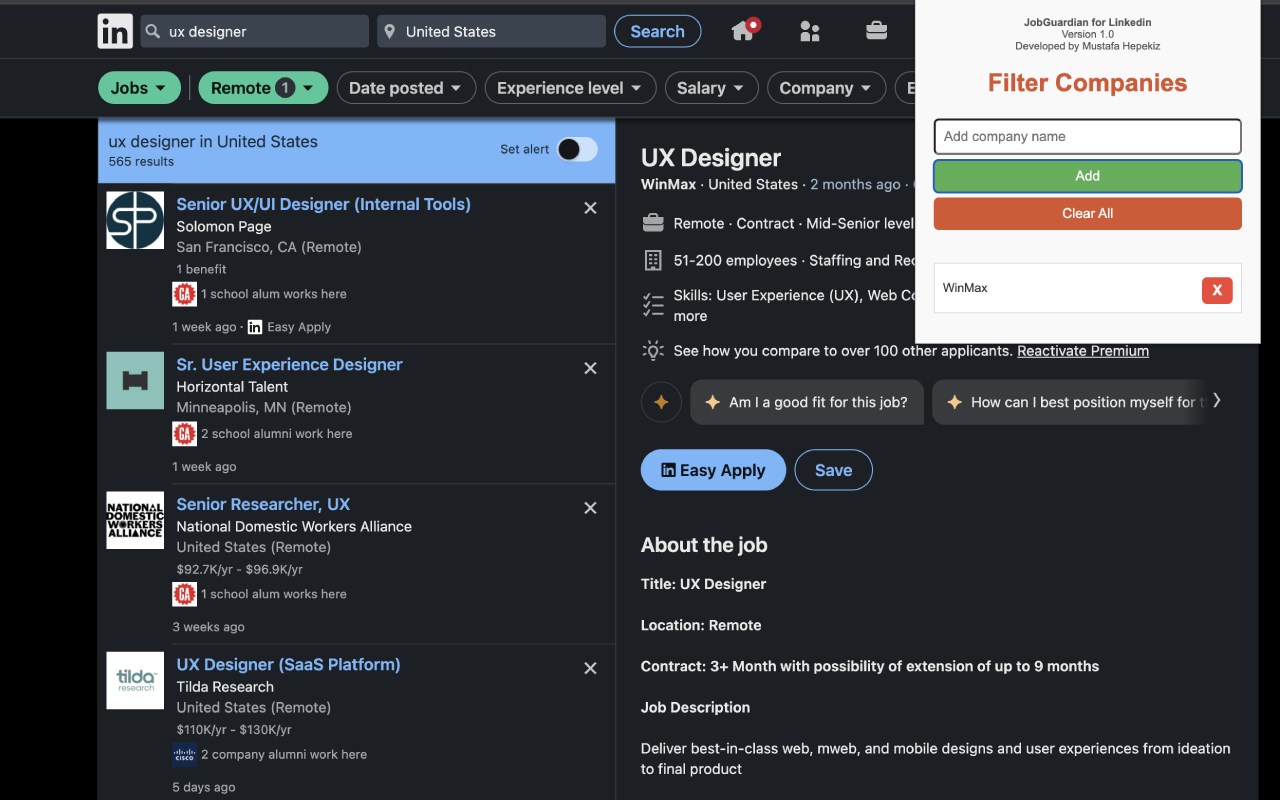Open National Domestic Workers Alliance logo
Image resolution: width=1280 pixels, height=800 pixels.
135,520
